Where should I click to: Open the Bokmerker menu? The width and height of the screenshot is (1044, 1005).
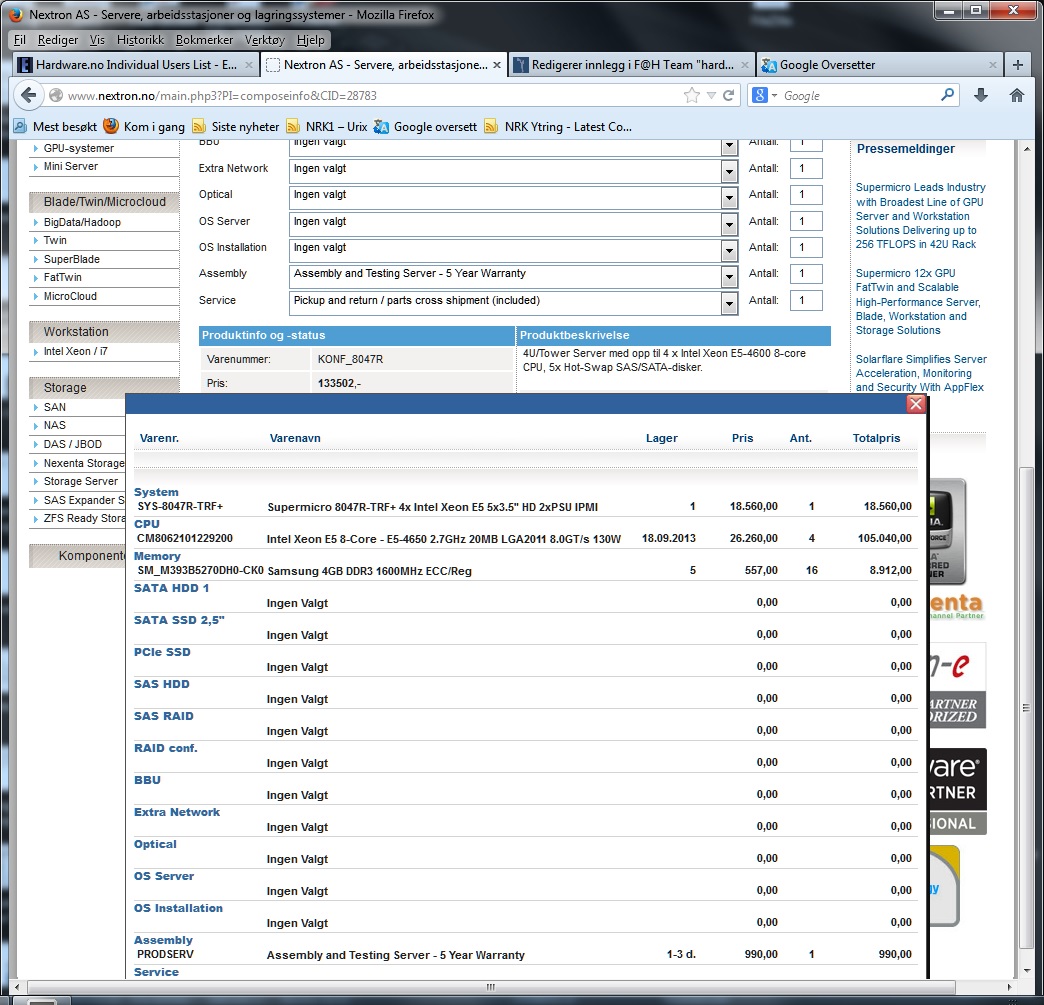tap(204, 40)
